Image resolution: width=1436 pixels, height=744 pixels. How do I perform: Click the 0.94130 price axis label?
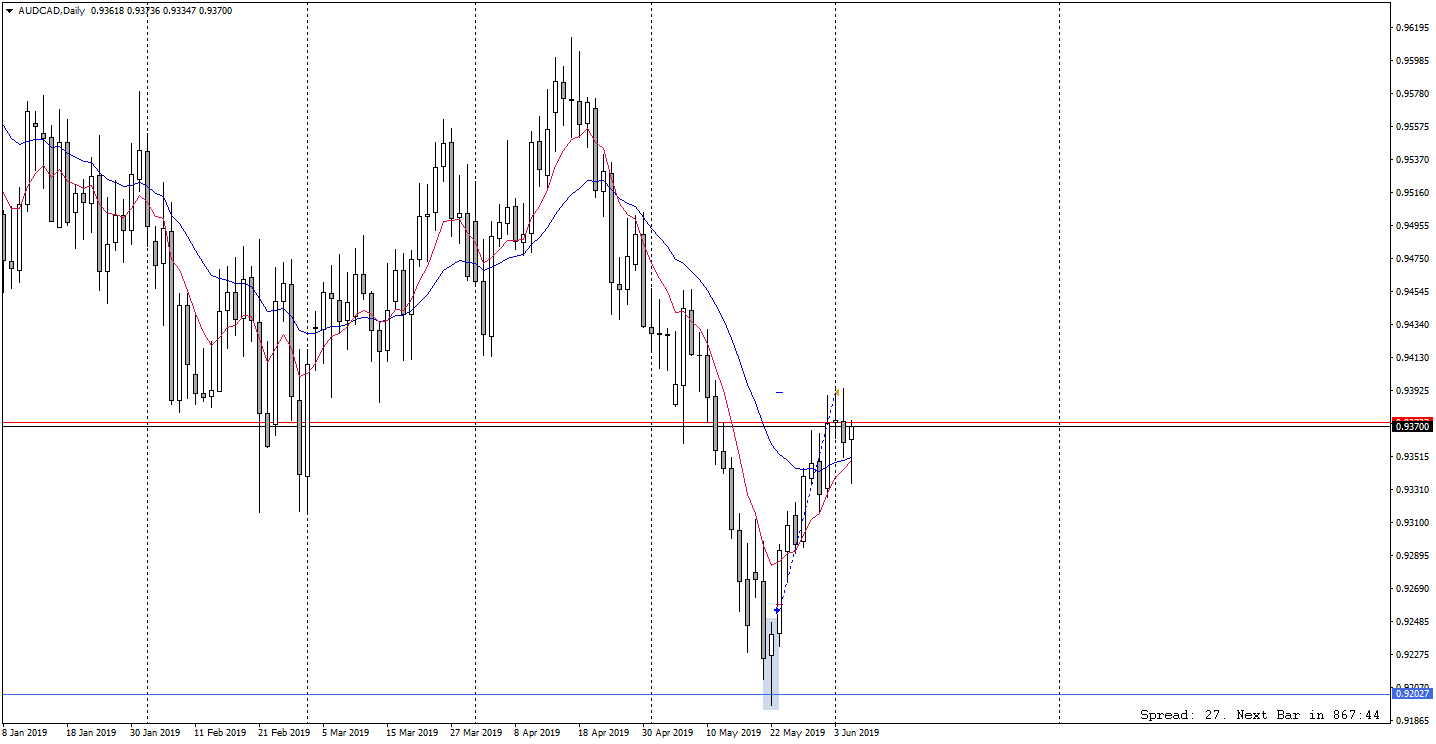(x=1412, y=357)
